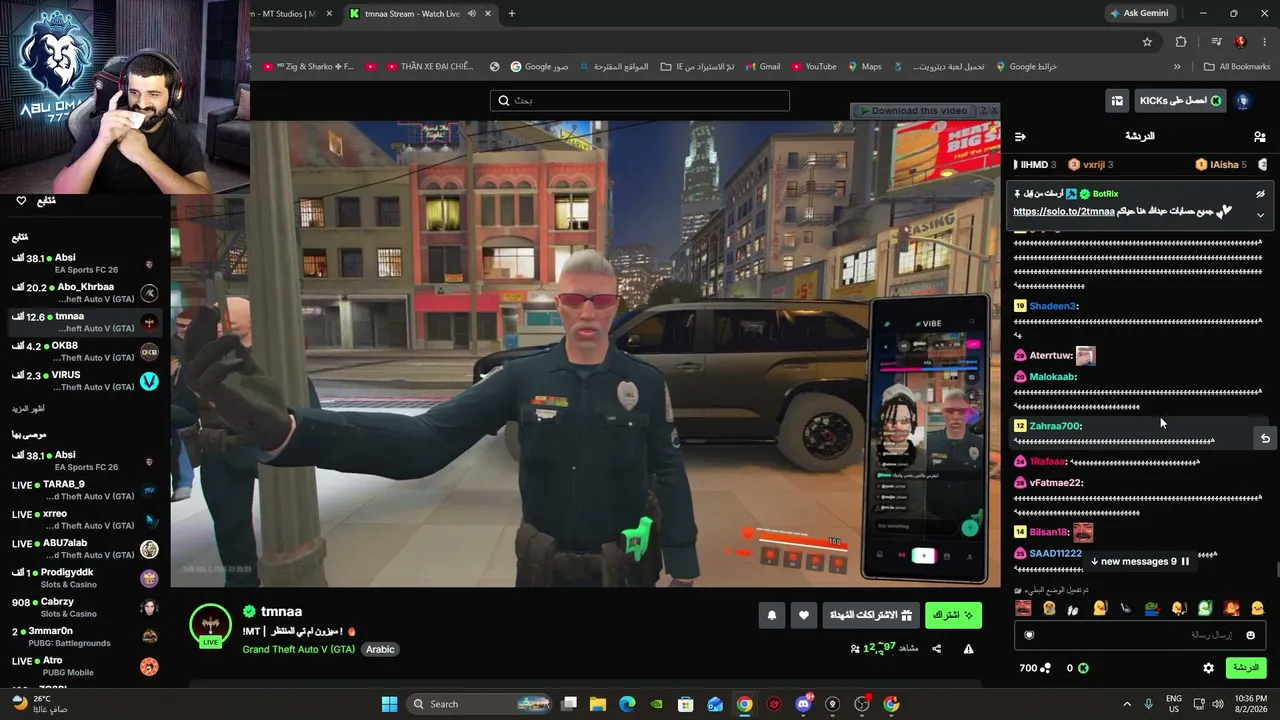Image resolution: width=1280 pixels, height=720 pixels.
Task: Click the Windows Start button
Action: tap(389, 704)
